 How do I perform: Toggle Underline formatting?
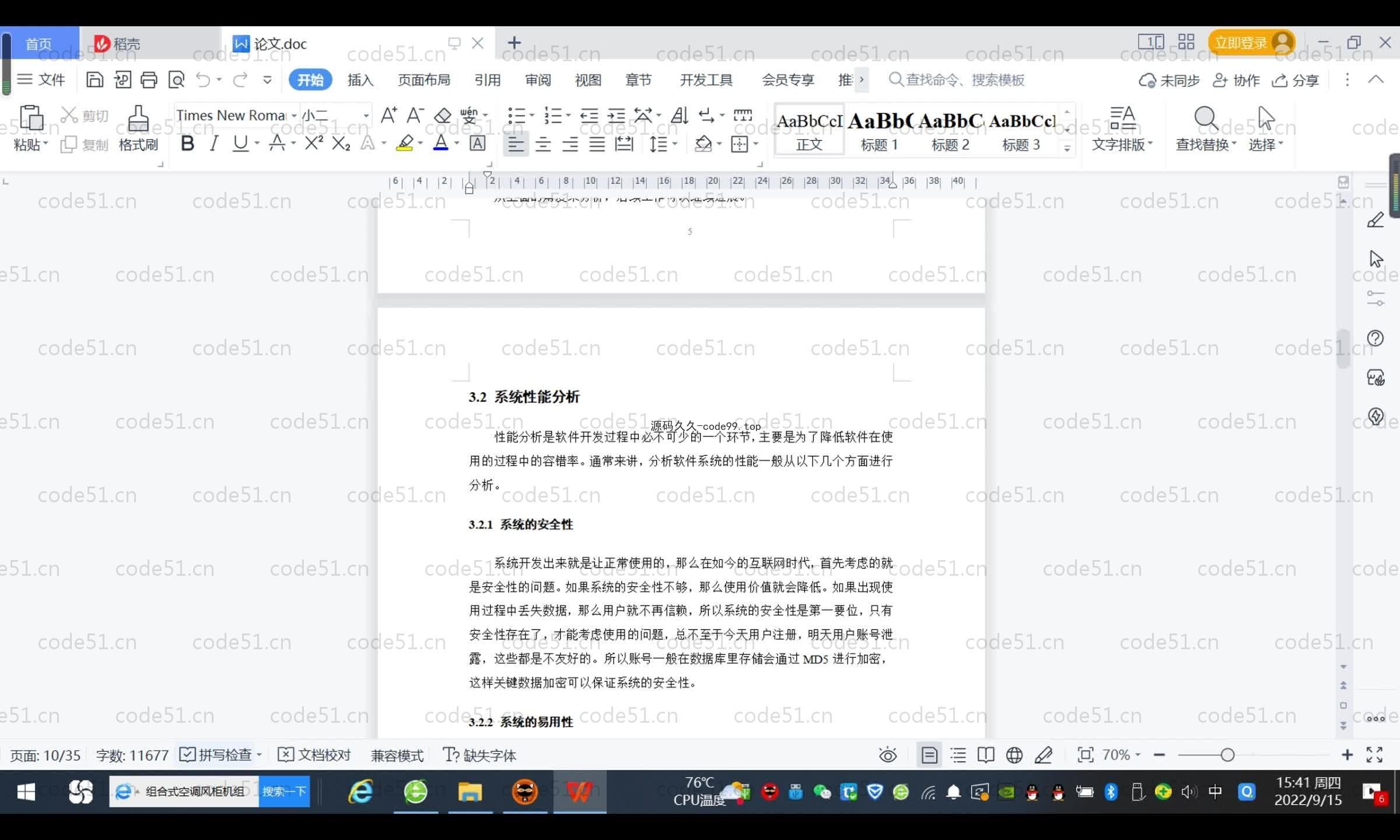tap(240, 143)
